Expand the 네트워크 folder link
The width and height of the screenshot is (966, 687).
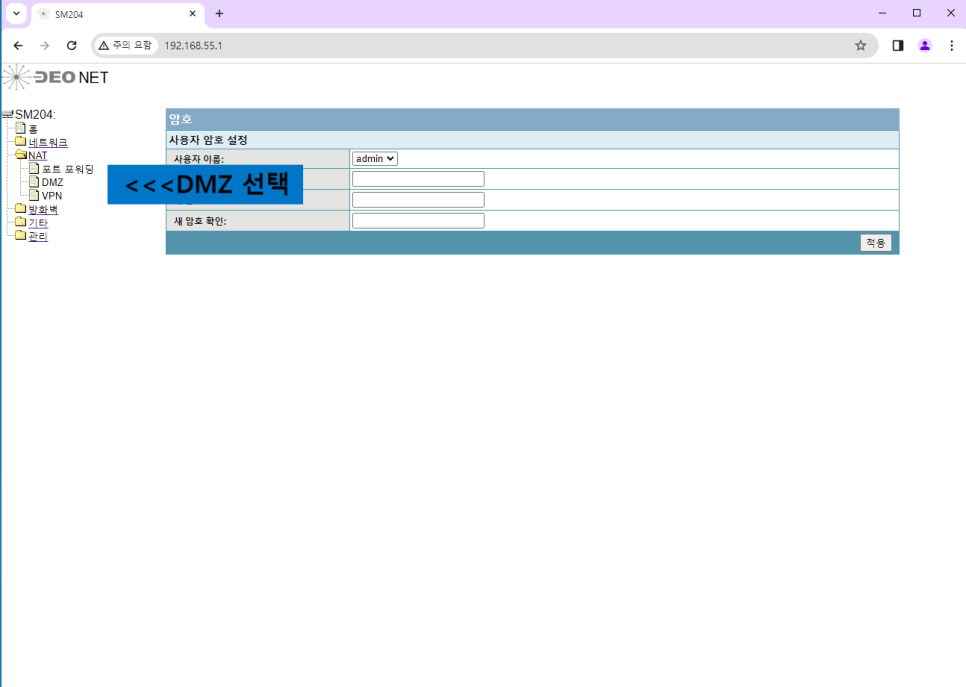(x=48, y=142)
